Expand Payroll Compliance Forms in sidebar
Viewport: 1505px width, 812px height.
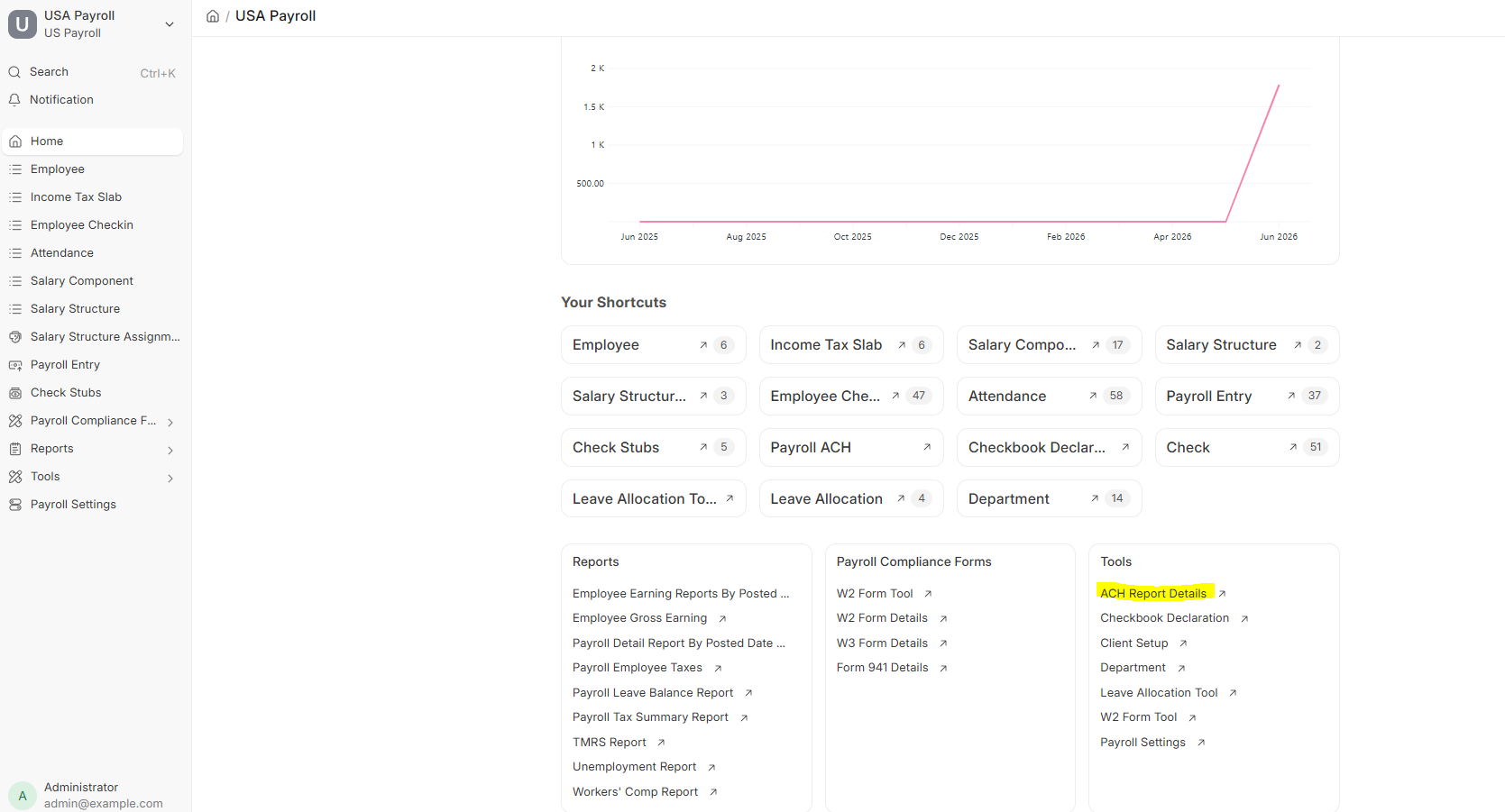(170, 422)
